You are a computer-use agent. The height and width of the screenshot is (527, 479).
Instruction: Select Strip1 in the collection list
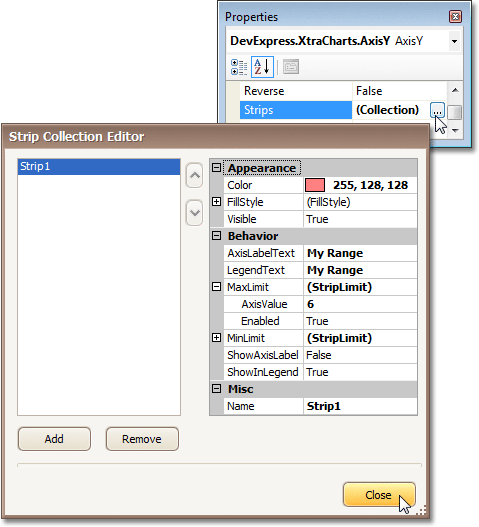[x=99, y=167]
